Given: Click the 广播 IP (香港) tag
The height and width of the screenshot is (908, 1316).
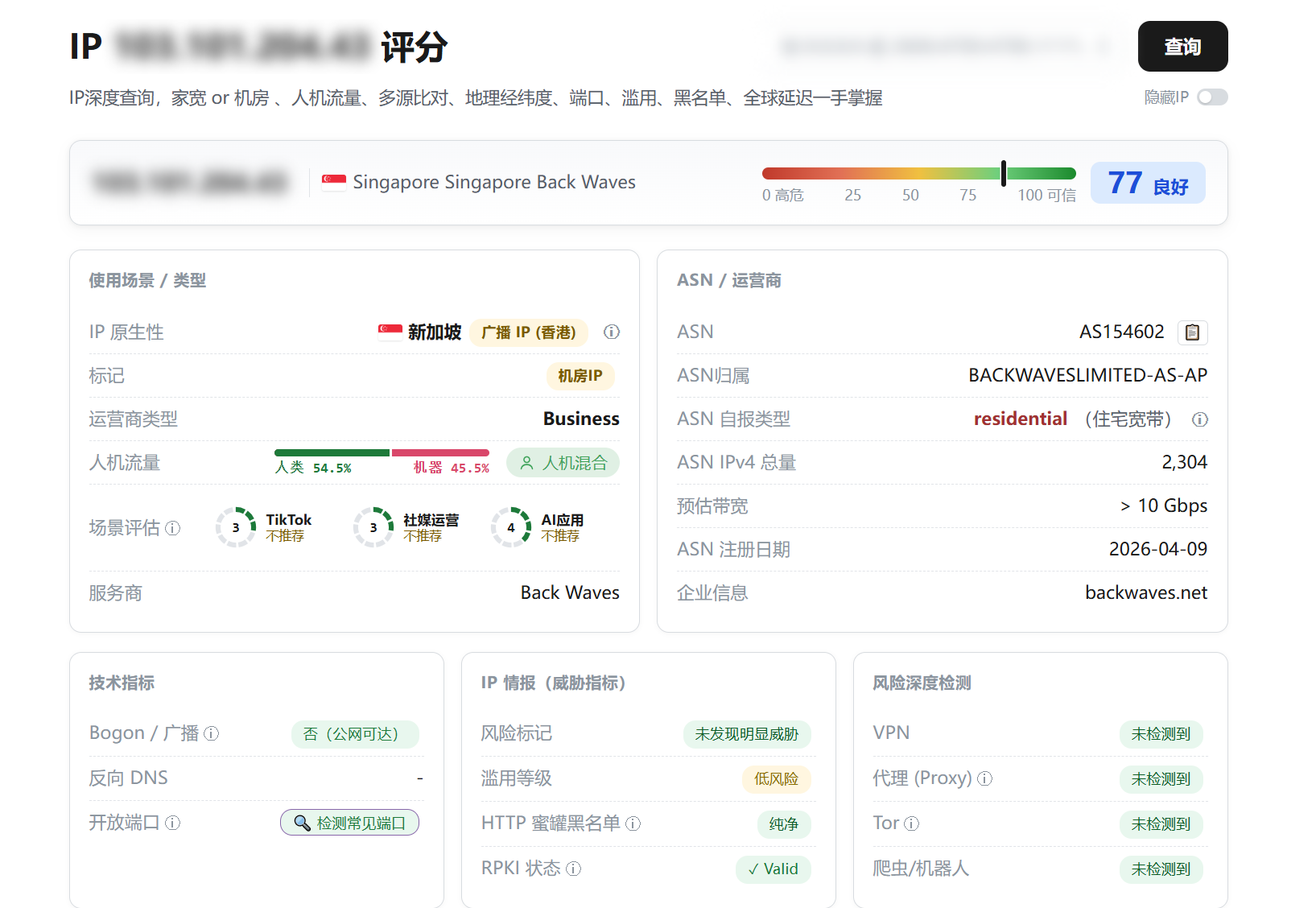Looking at the screenshot, I should tap(529, 332).
